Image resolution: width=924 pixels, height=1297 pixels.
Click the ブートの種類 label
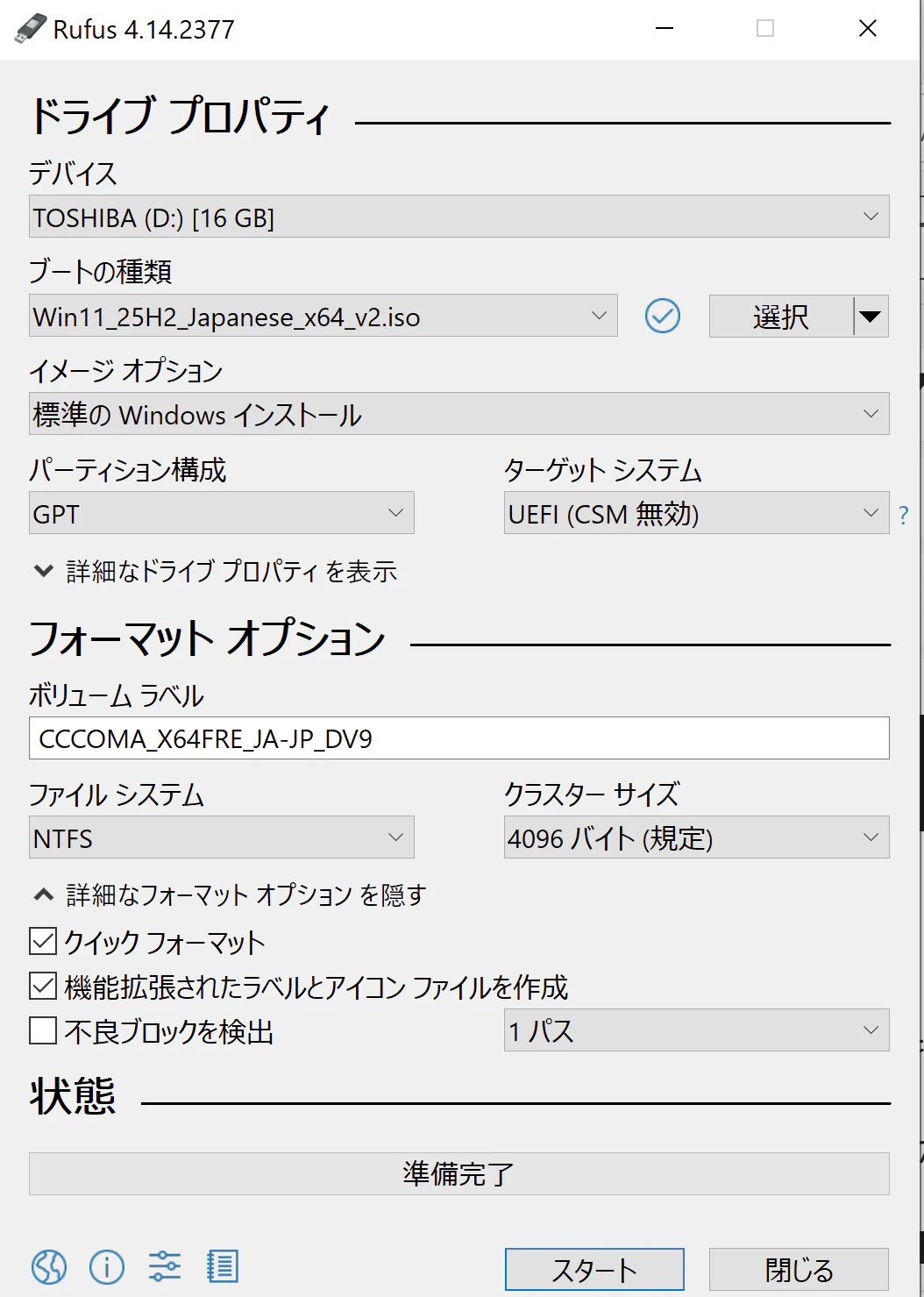[x=101, y=271]
